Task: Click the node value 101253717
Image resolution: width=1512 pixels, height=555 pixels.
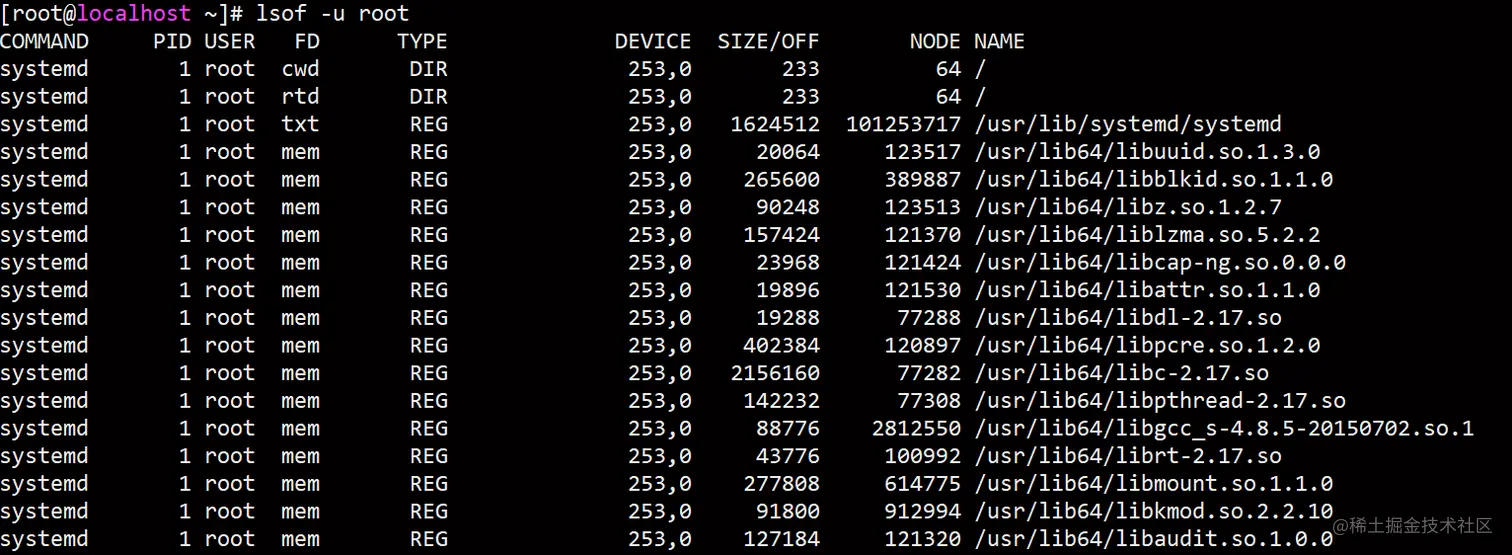Action: coord(903,125)
